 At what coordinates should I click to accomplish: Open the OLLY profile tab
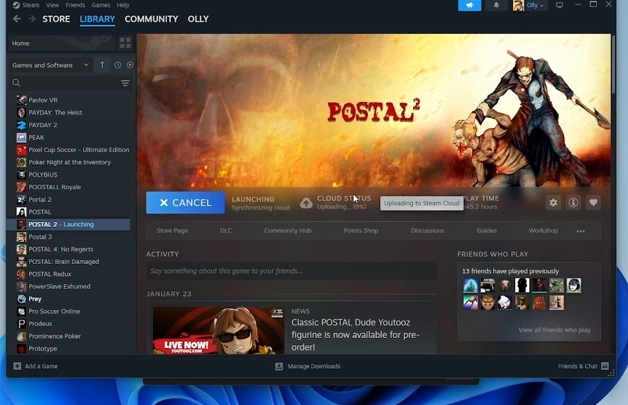click(x=198, y=19)
